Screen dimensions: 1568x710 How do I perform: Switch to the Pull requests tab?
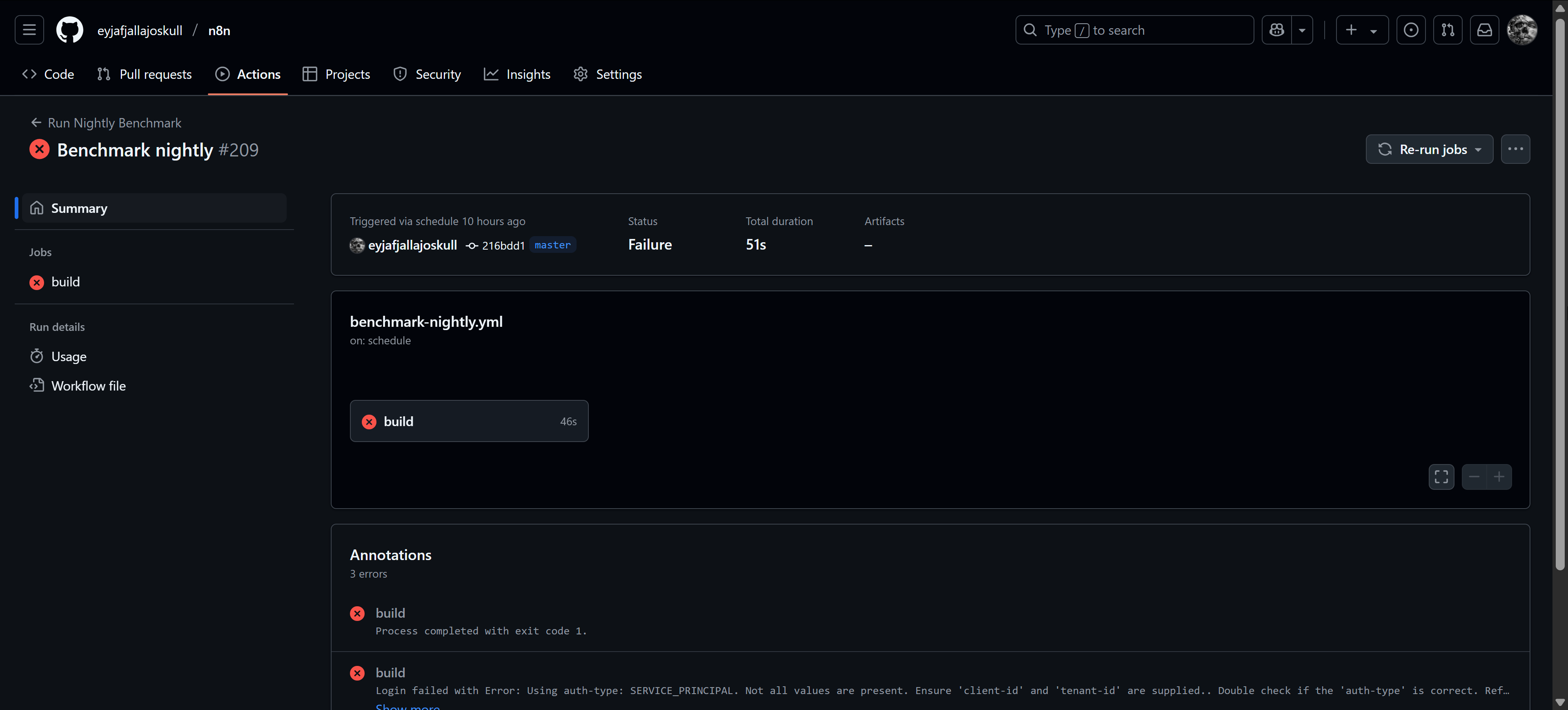[144, 74]
